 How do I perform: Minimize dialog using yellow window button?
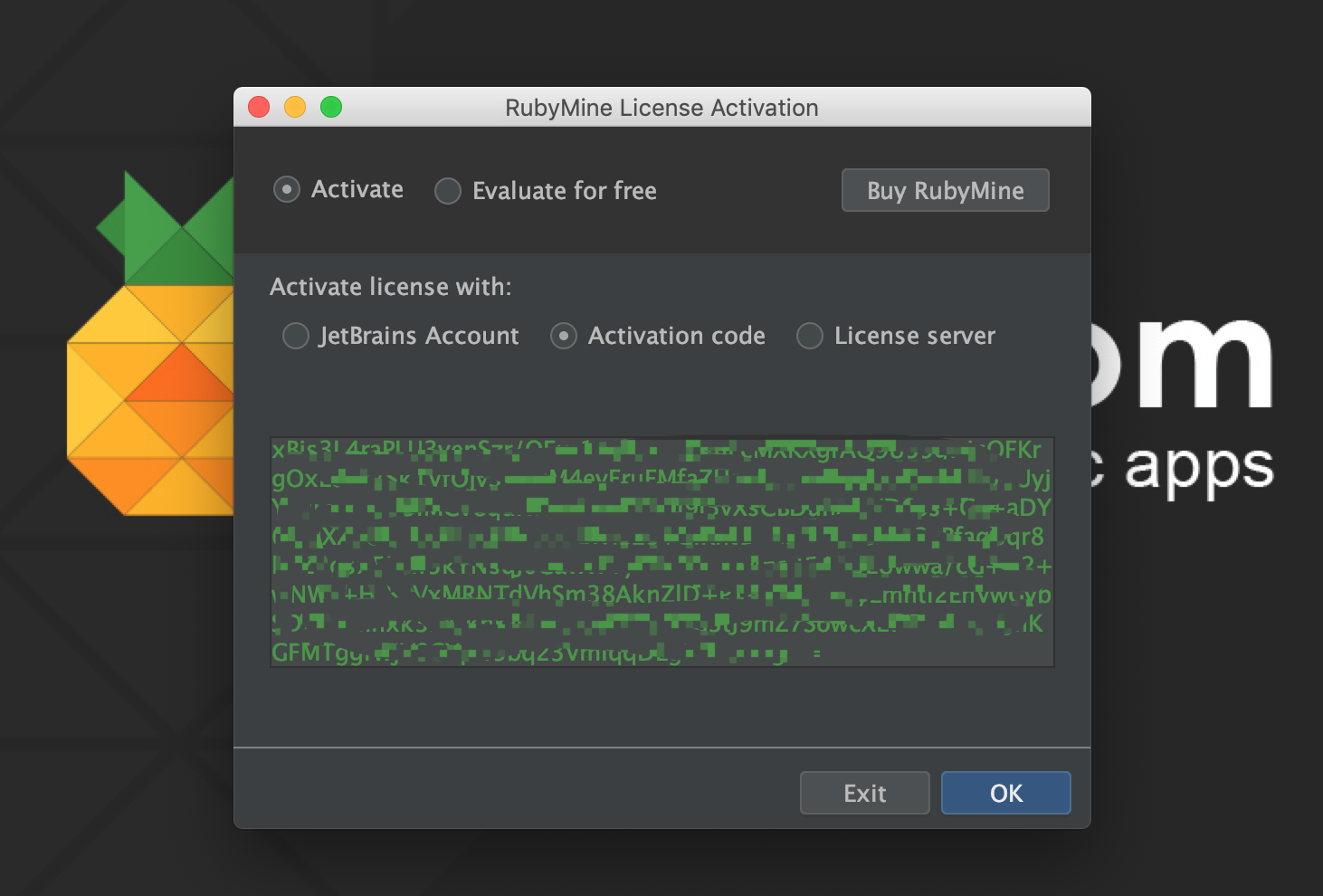click(295, 107)
